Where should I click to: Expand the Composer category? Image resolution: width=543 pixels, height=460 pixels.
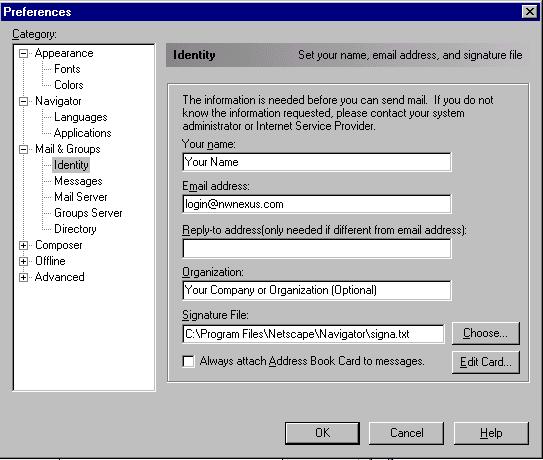pyautogui.click(x=24, y=245)
